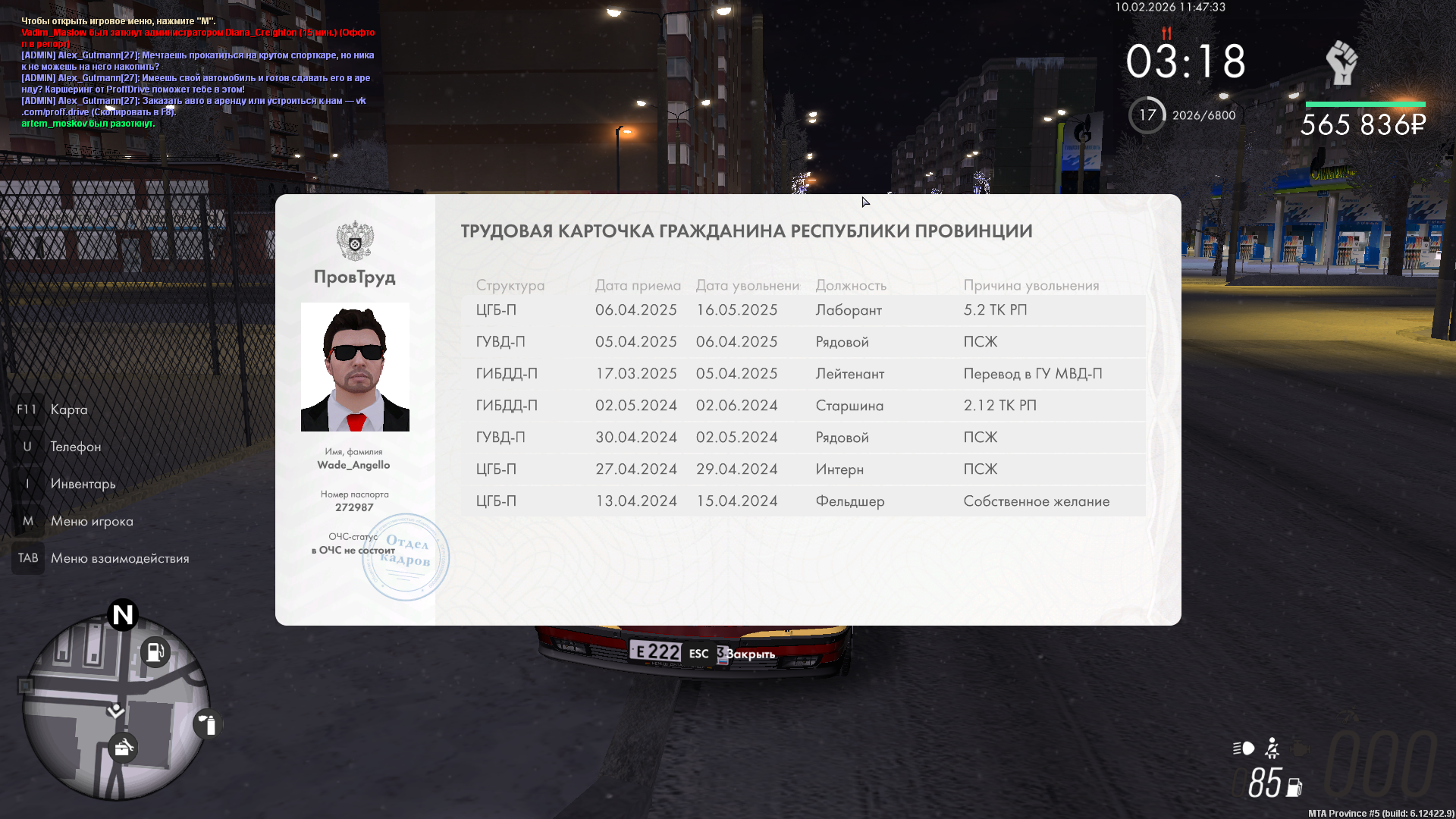Click the fuel pump icon beside 85
The width and height of the screenshot is (1456, 819).
(x=1294, y=788)
